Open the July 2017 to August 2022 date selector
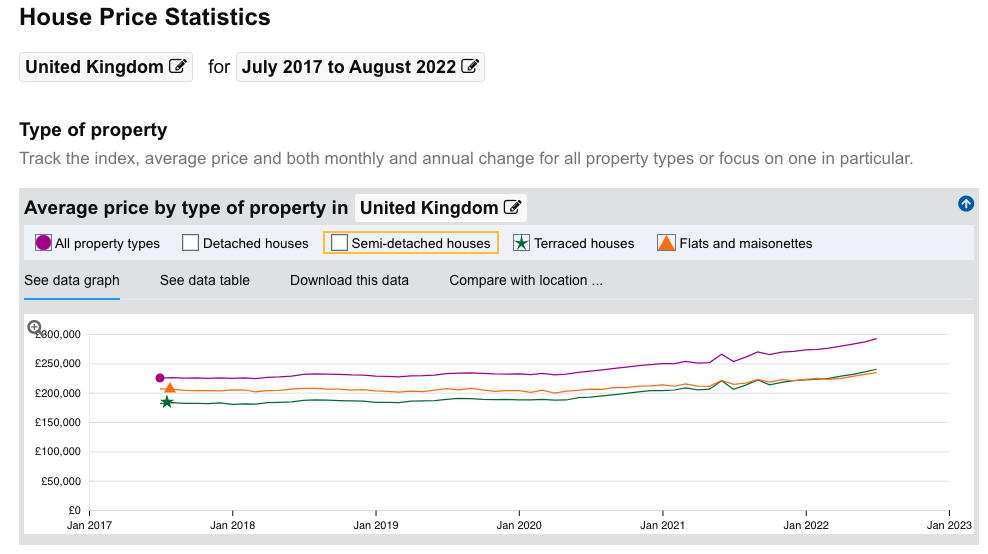Image resolution: width=988 pixels, height=554 pixels. [x=360, y=67]
